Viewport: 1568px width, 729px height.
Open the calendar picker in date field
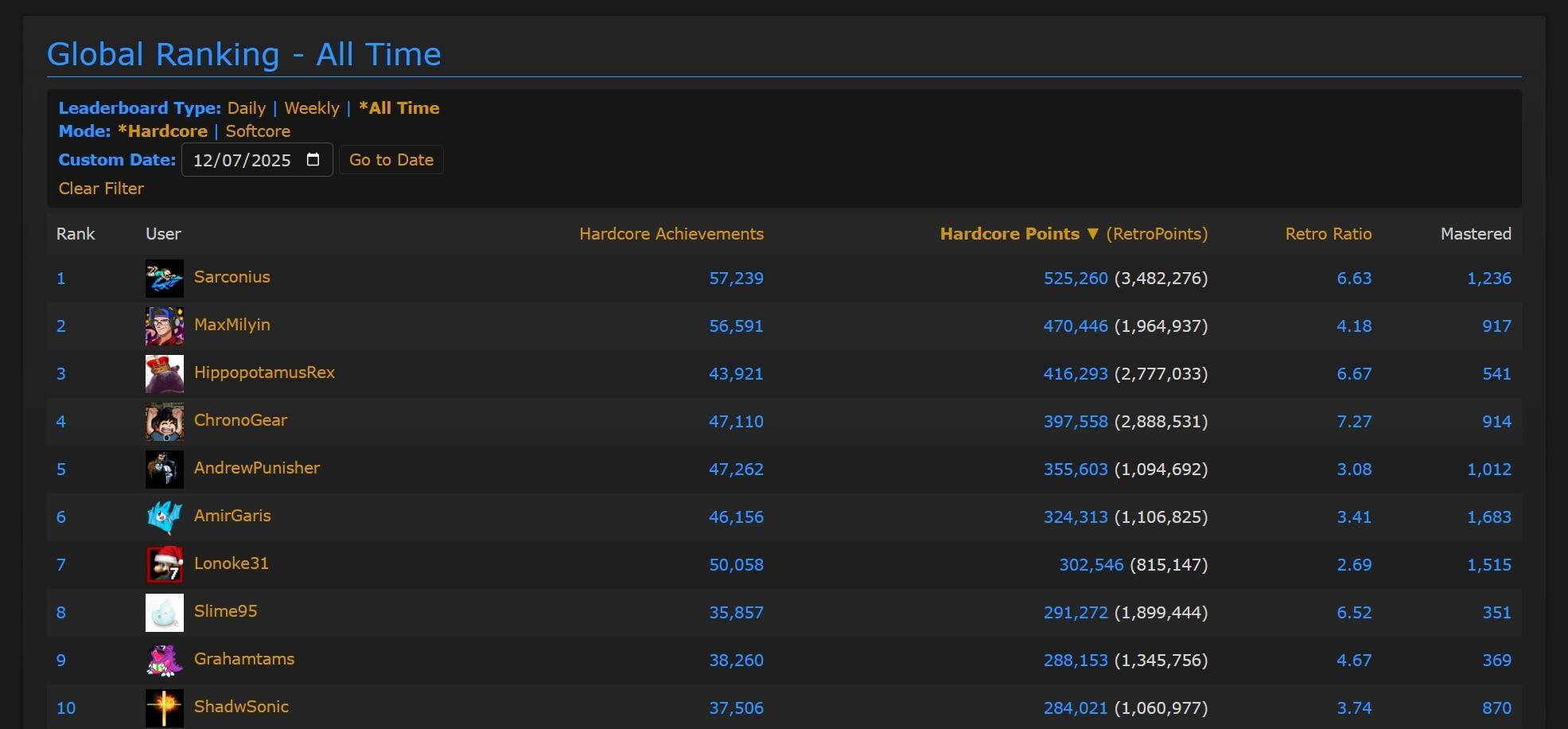(313, 160)
